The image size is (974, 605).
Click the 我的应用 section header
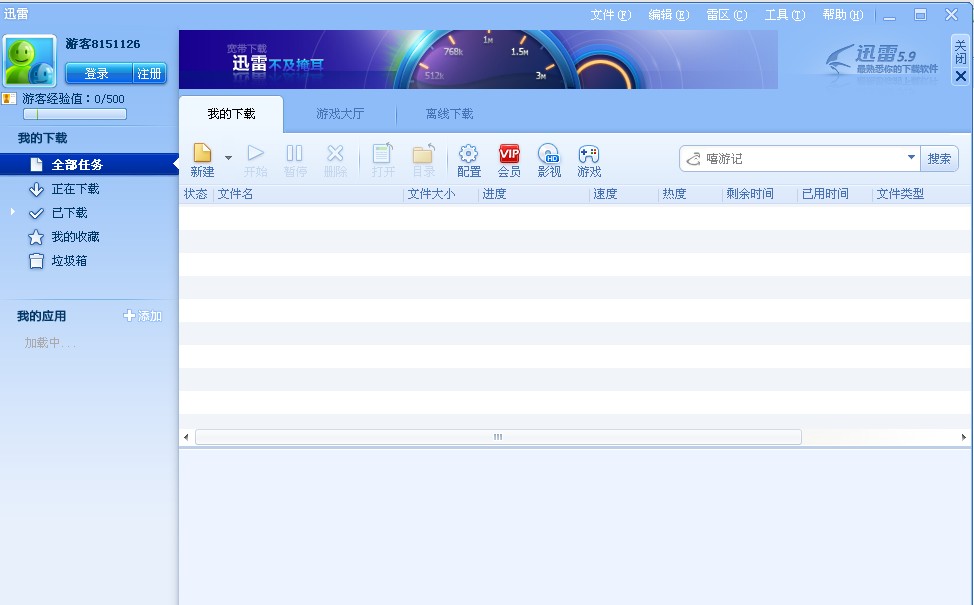click(41, 316)
